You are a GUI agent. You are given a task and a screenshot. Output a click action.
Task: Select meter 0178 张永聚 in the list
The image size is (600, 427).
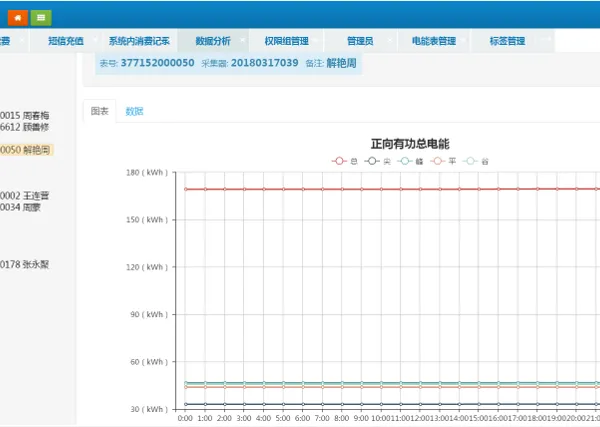tap(24, 264)
